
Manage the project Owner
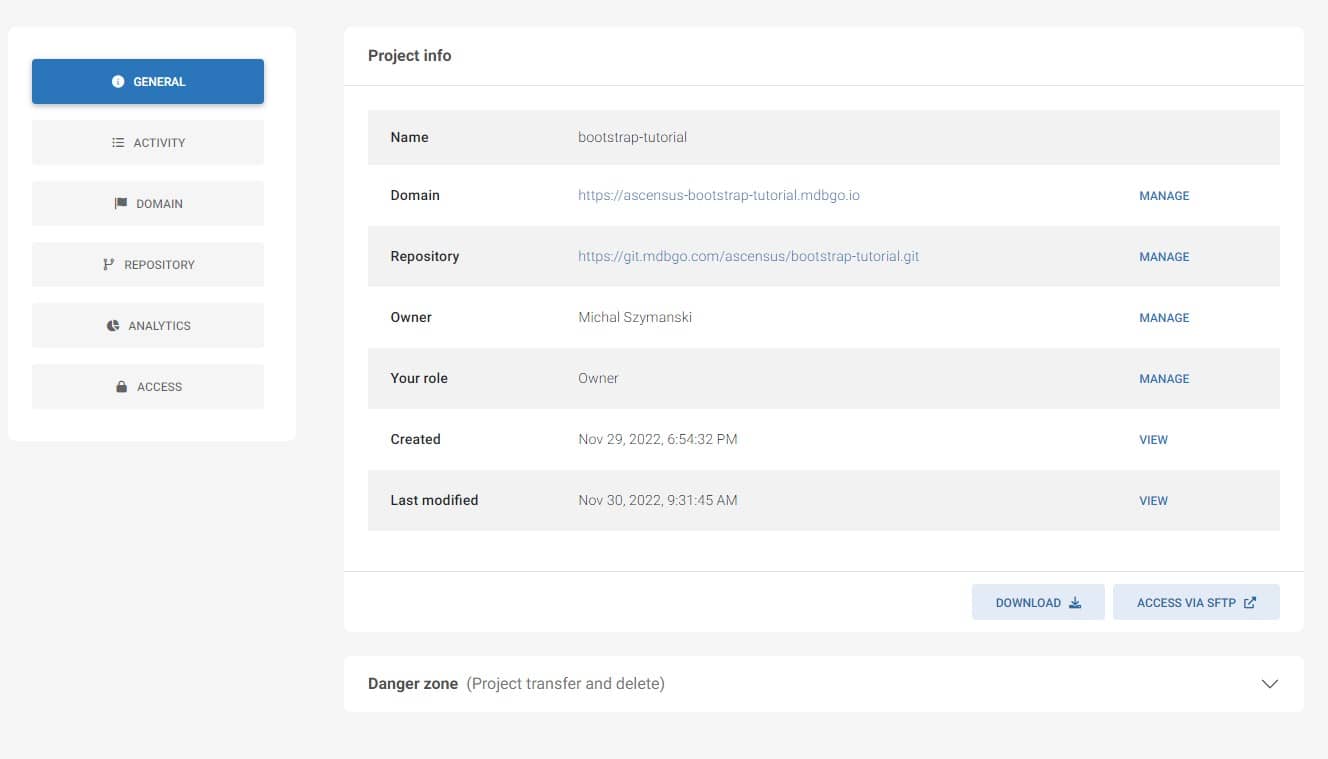tap(1164, 318)
